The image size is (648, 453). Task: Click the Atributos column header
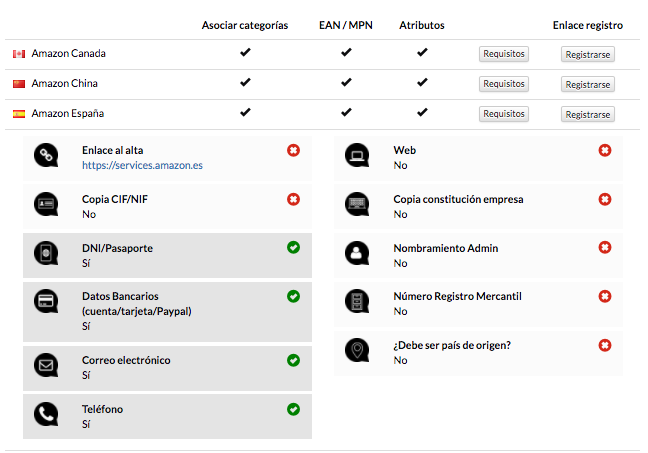coord(422,25)
